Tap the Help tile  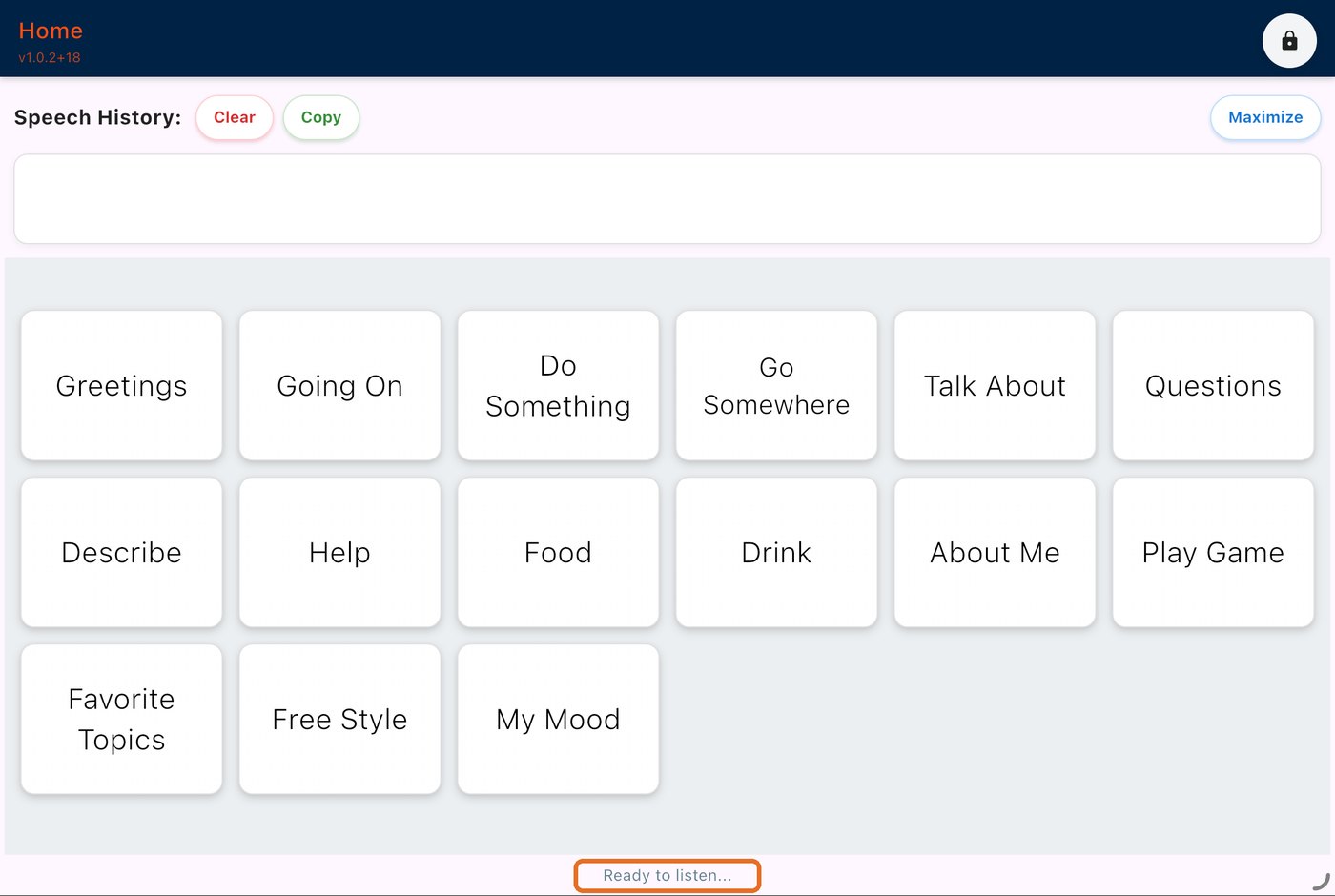click(340, 552)
